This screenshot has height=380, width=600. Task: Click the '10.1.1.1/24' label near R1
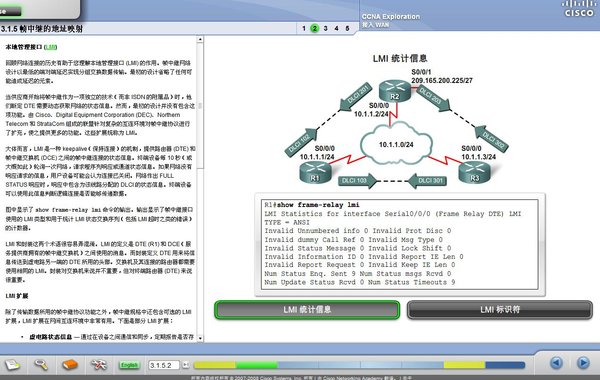[317, 157]
